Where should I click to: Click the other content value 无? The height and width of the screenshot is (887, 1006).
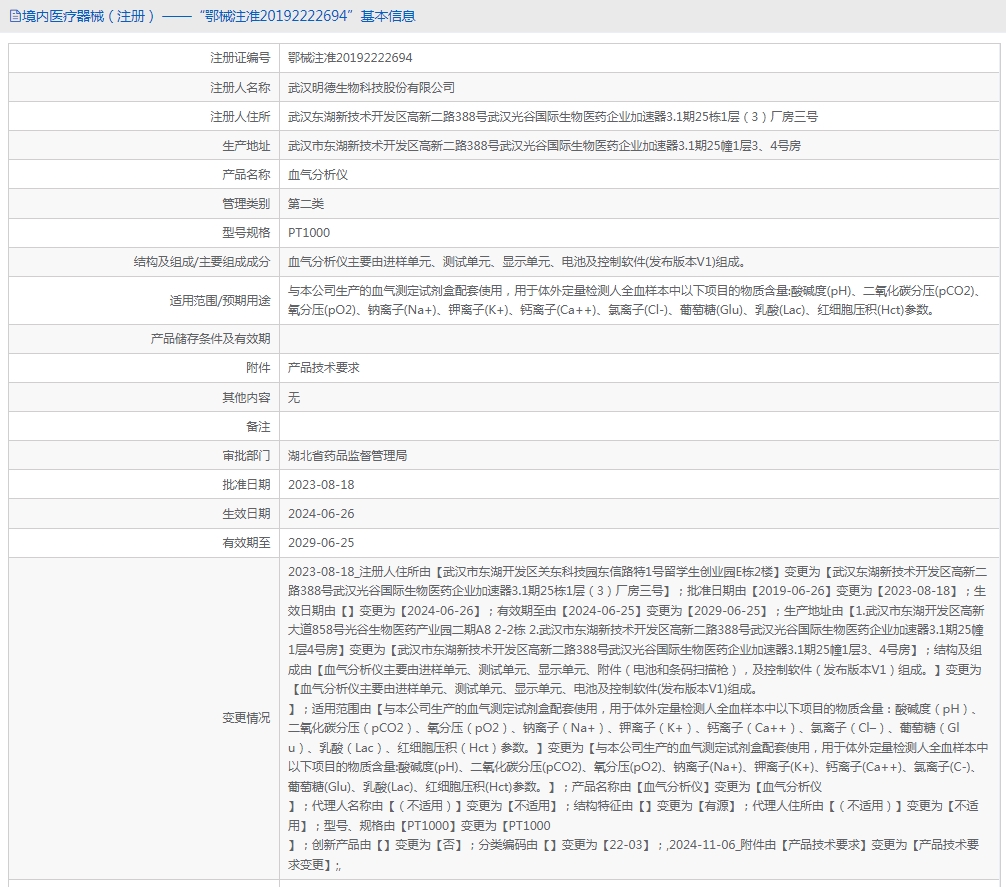click(294, 398)
